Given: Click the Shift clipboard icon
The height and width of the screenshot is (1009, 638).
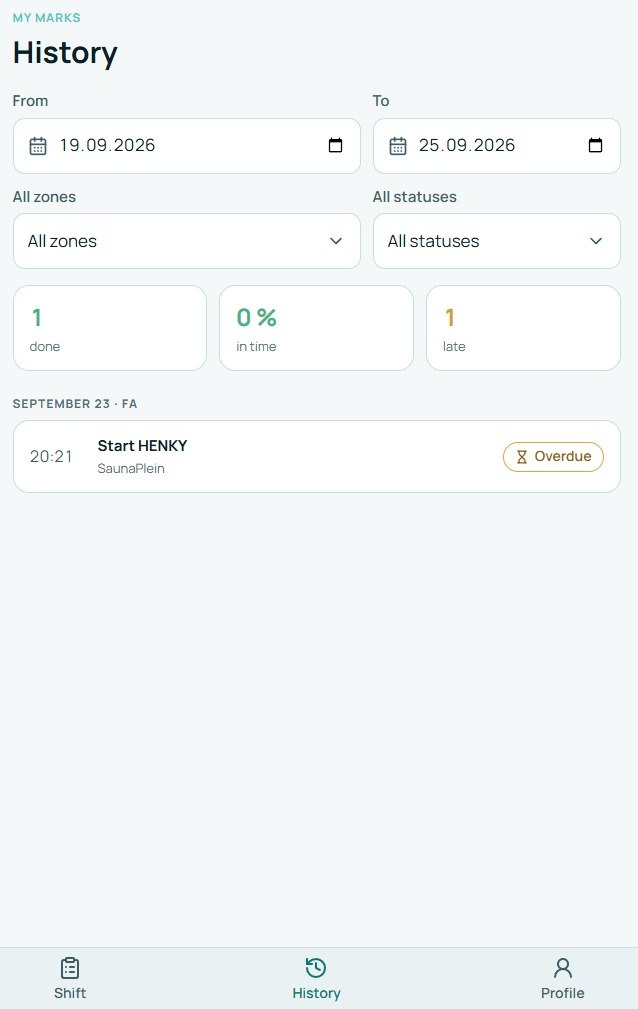Looking at the screenshot, I should pos(70,968).
